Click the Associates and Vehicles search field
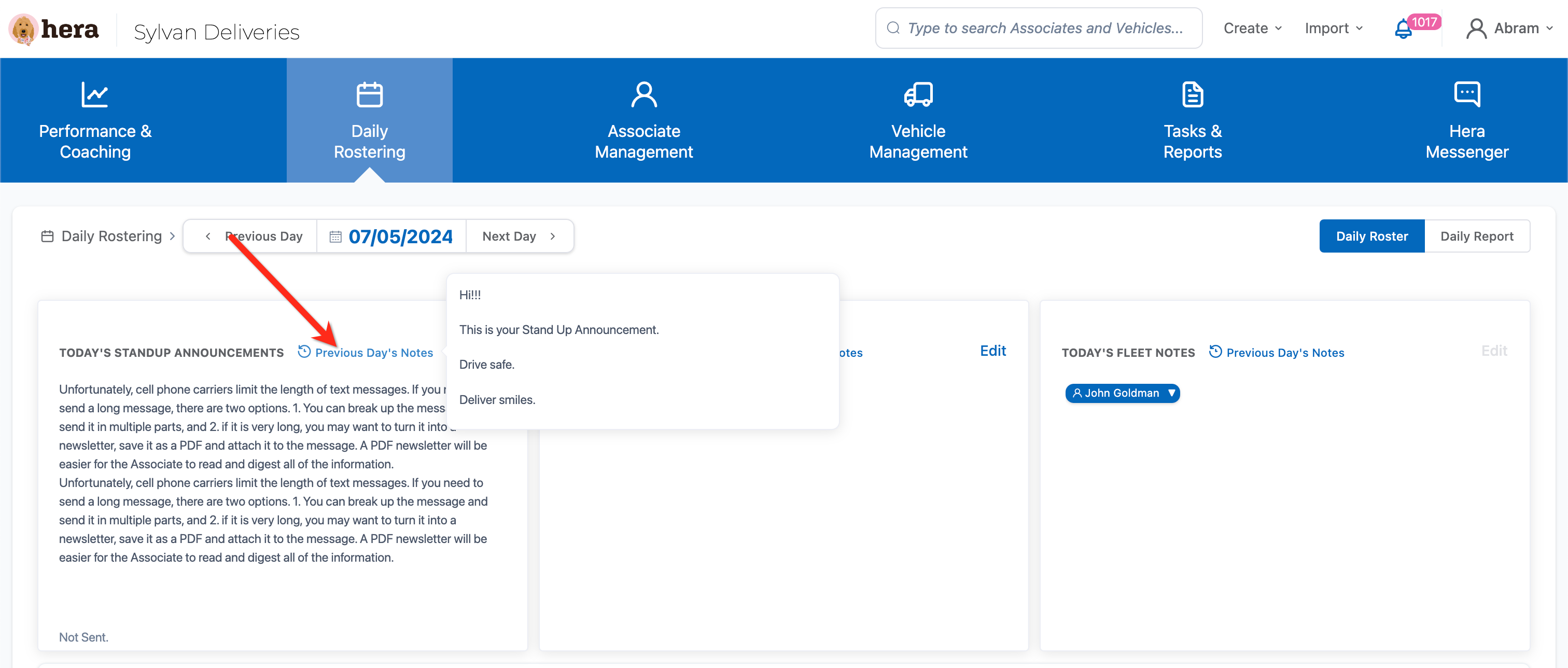This screenshot has height=668, width=1568. pos(1044,28)
